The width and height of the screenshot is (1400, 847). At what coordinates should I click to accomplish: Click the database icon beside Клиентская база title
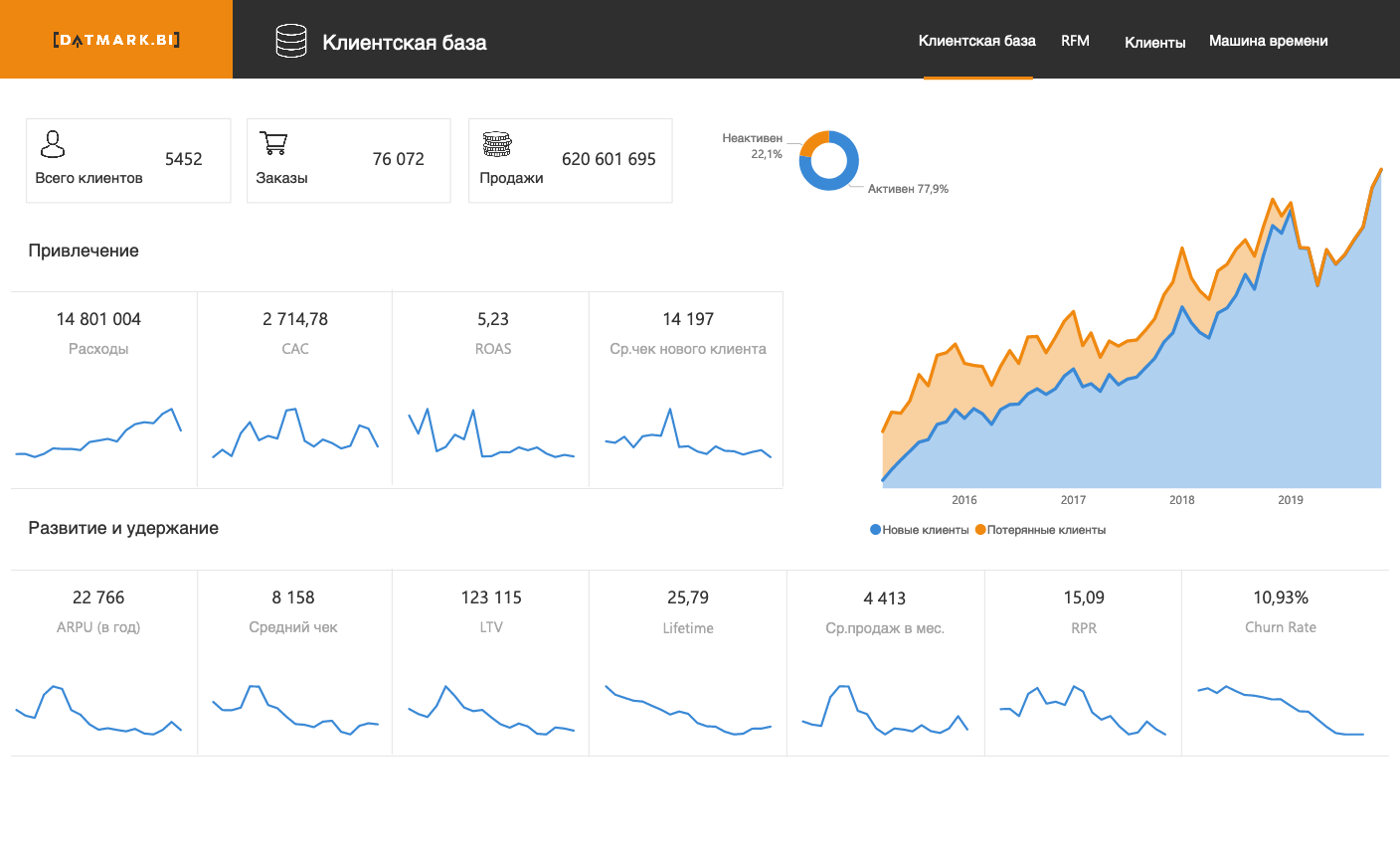[x=291, y=41]
